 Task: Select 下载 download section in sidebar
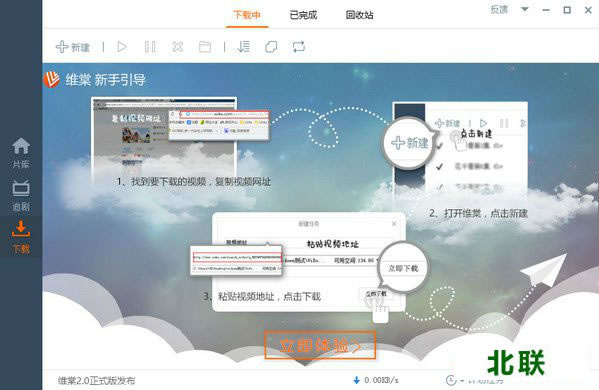coord(21,237)
